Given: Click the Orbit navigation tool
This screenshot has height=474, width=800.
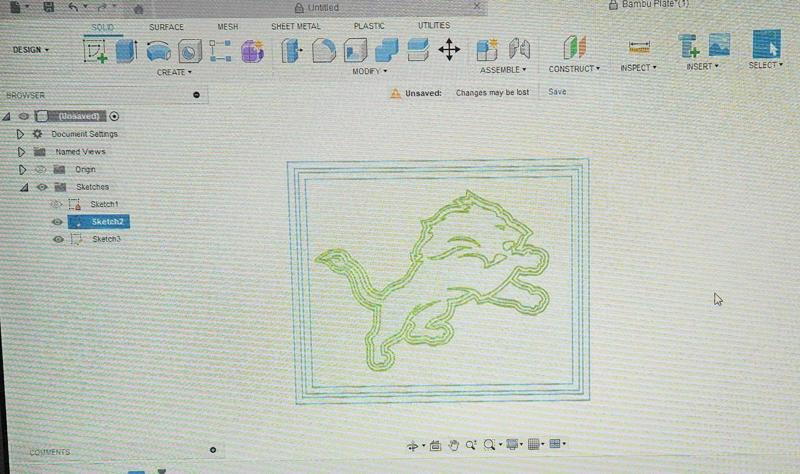Looking at the screenshot, I should click(413, 446).
